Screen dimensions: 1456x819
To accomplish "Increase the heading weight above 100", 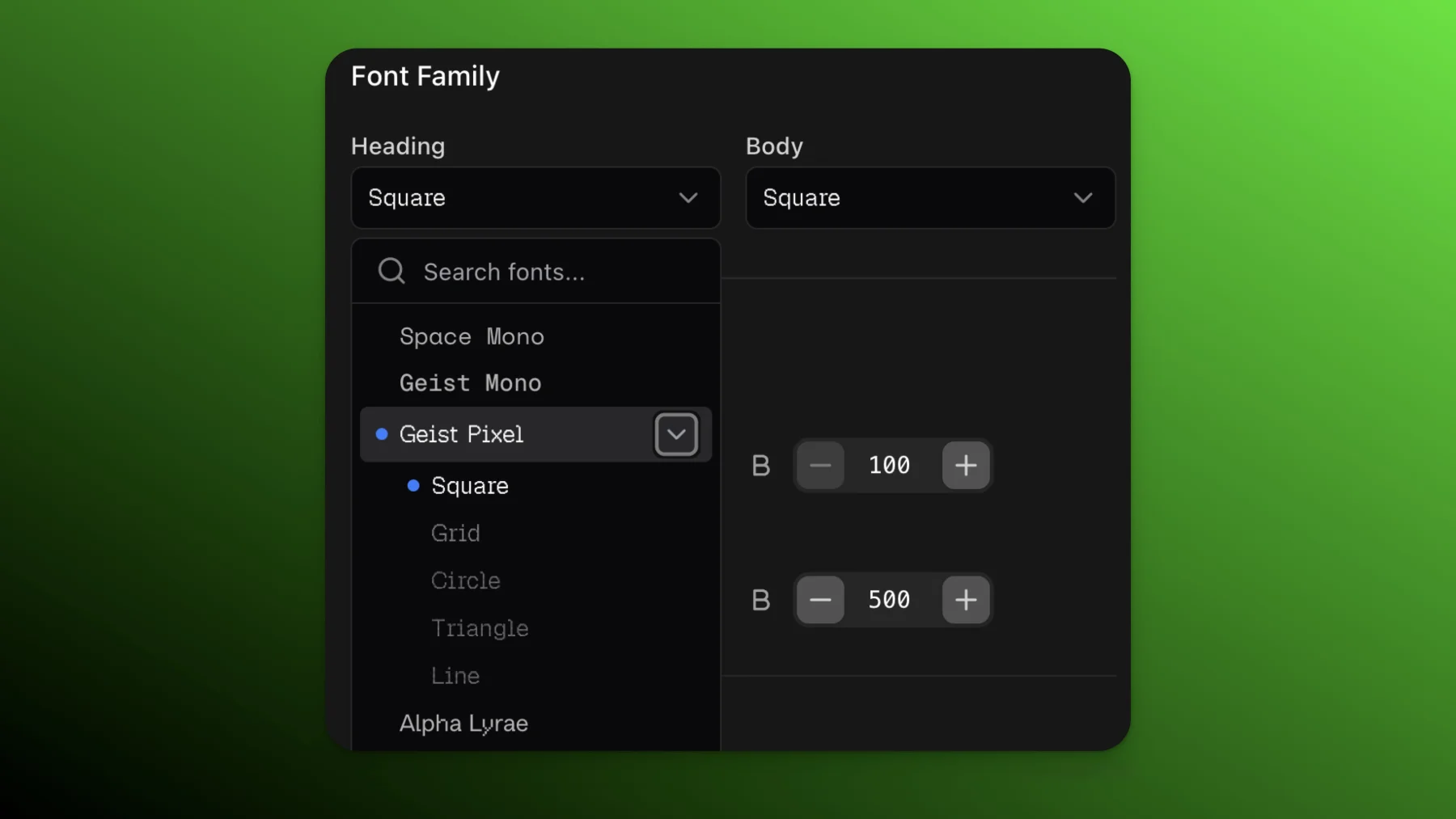I will point(967,465).
